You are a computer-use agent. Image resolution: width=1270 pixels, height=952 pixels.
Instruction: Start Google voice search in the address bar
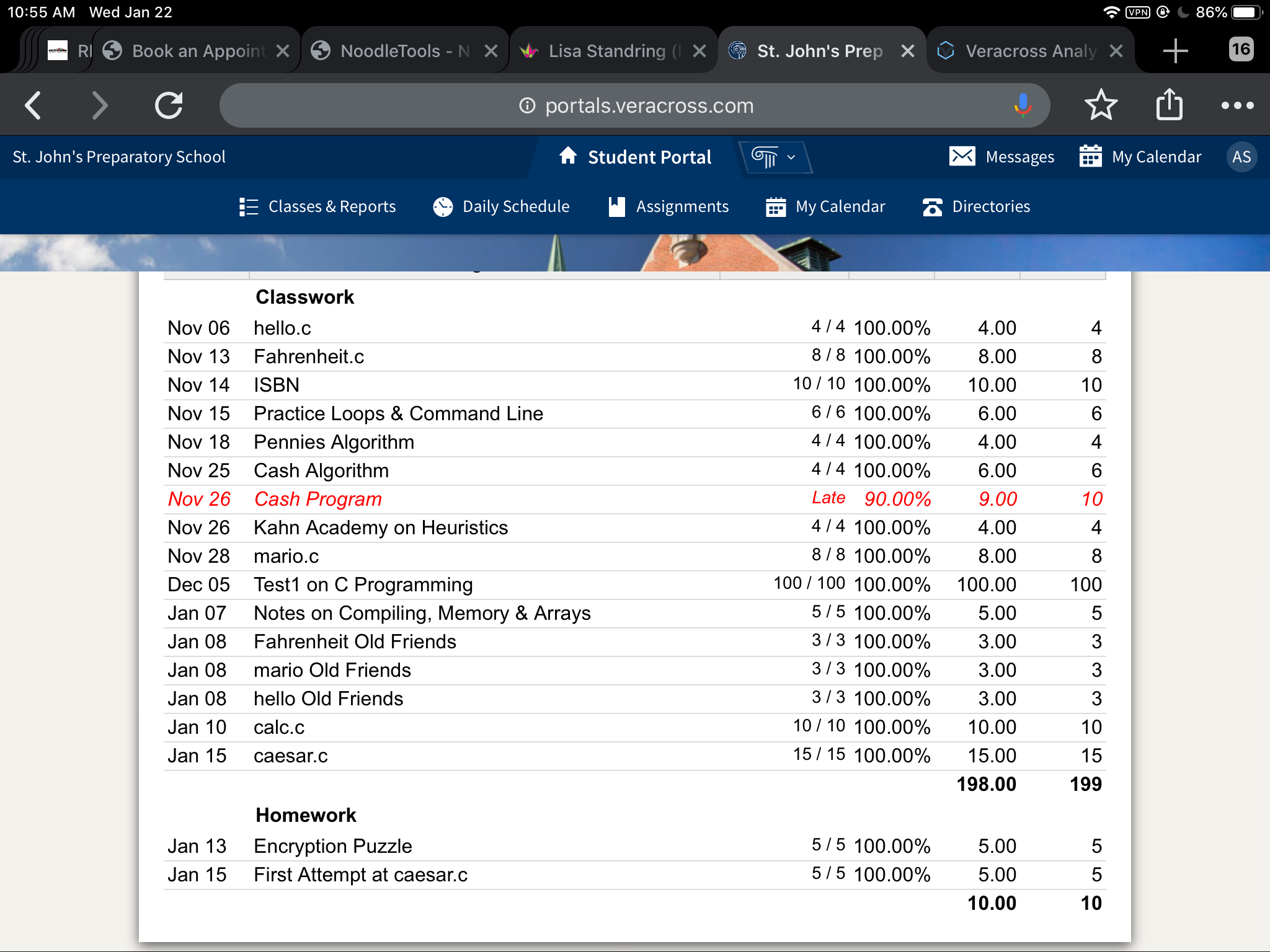[1021, 105]
